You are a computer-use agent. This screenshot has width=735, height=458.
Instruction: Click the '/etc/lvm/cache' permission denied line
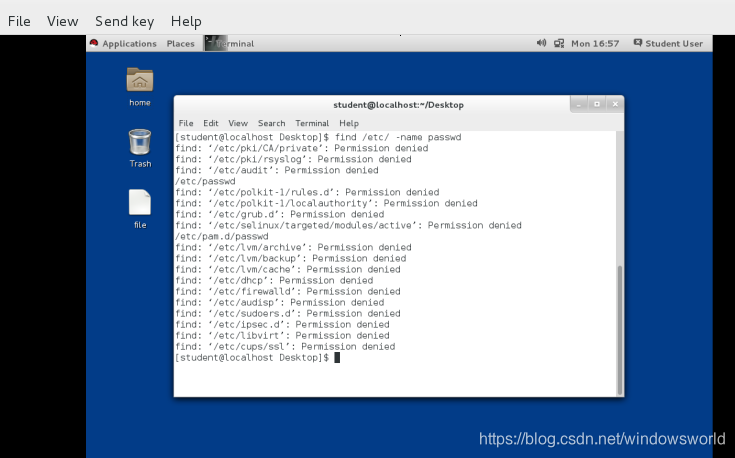pyautogui.click(x=288, y=270)
